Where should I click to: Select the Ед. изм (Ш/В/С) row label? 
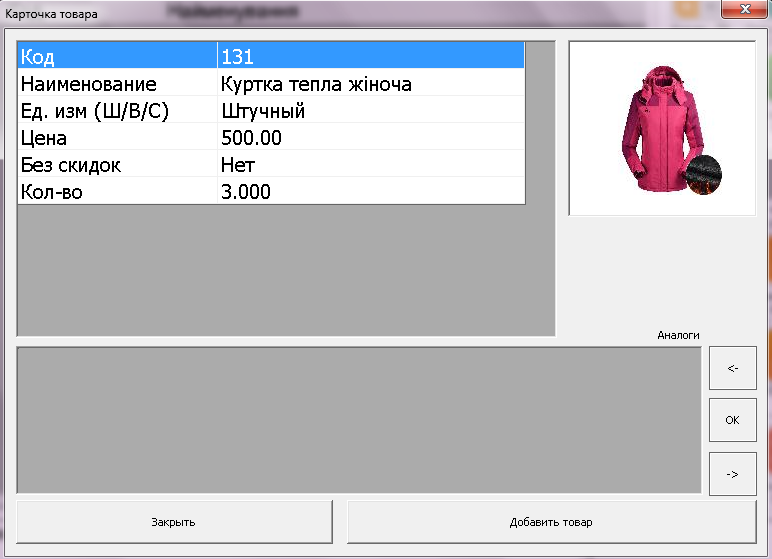(116, 111)
